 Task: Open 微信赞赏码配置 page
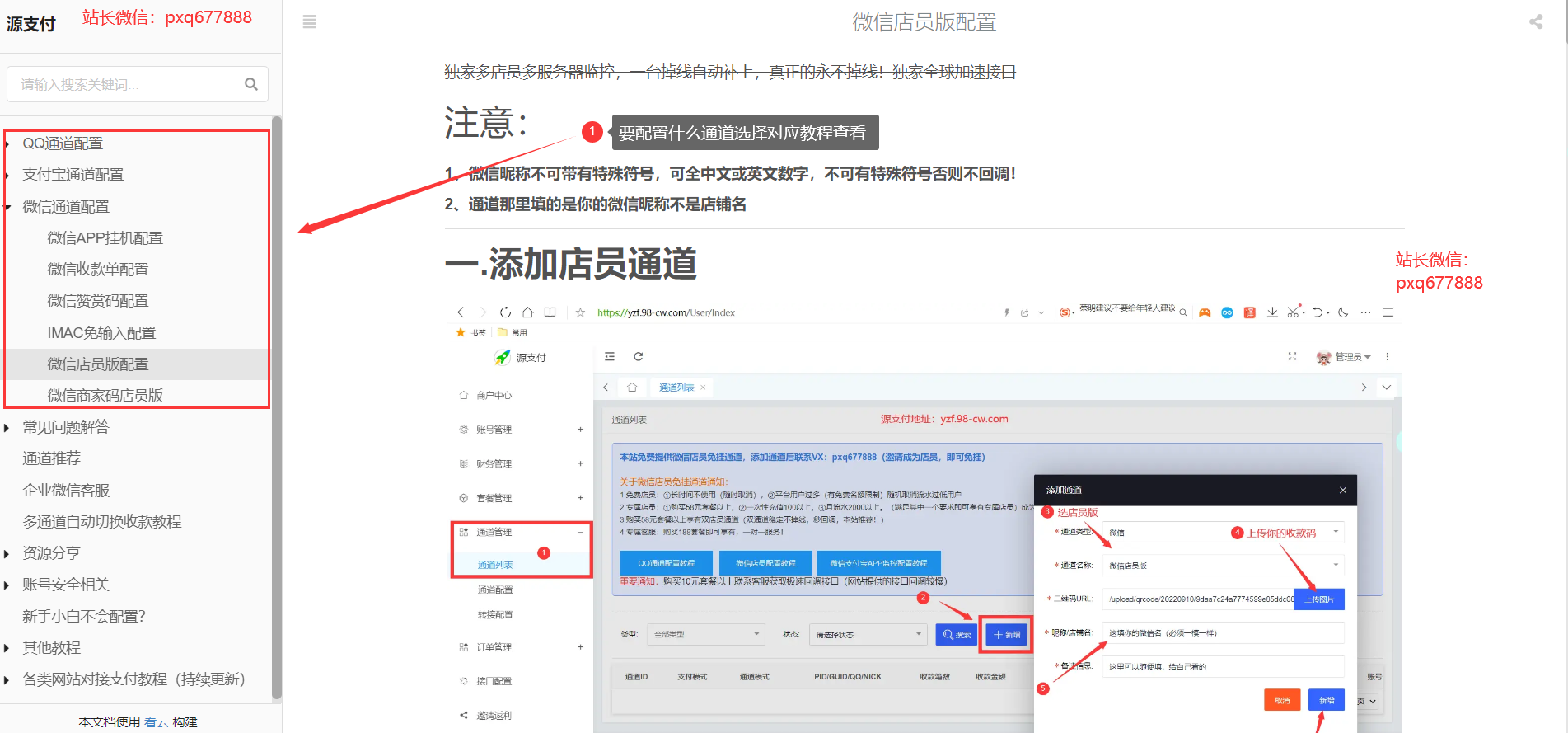click(98, 301)
